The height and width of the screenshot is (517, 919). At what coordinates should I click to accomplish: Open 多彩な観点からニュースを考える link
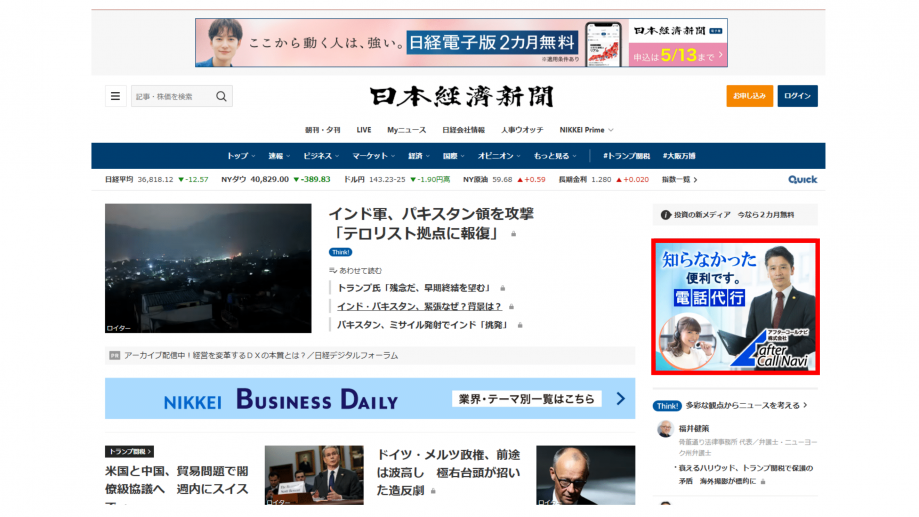pos(746,406)
